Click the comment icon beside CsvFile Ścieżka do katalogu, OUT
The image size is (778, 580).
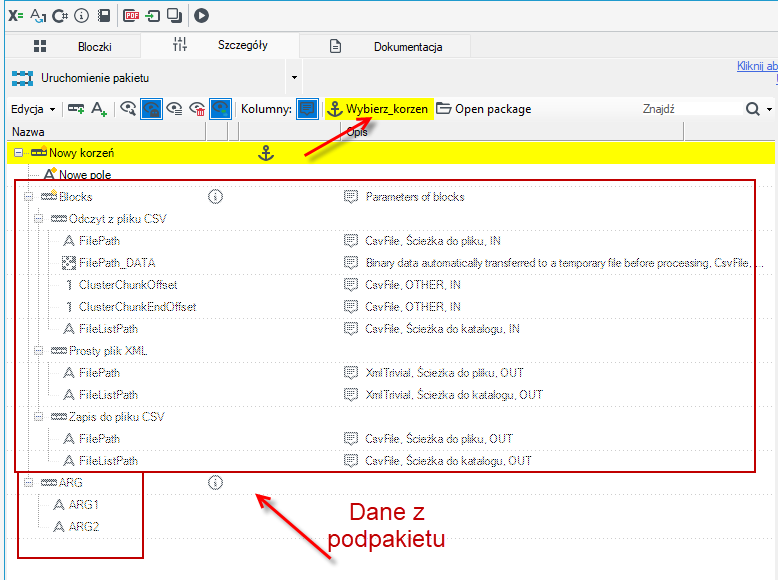click(351, 461)
